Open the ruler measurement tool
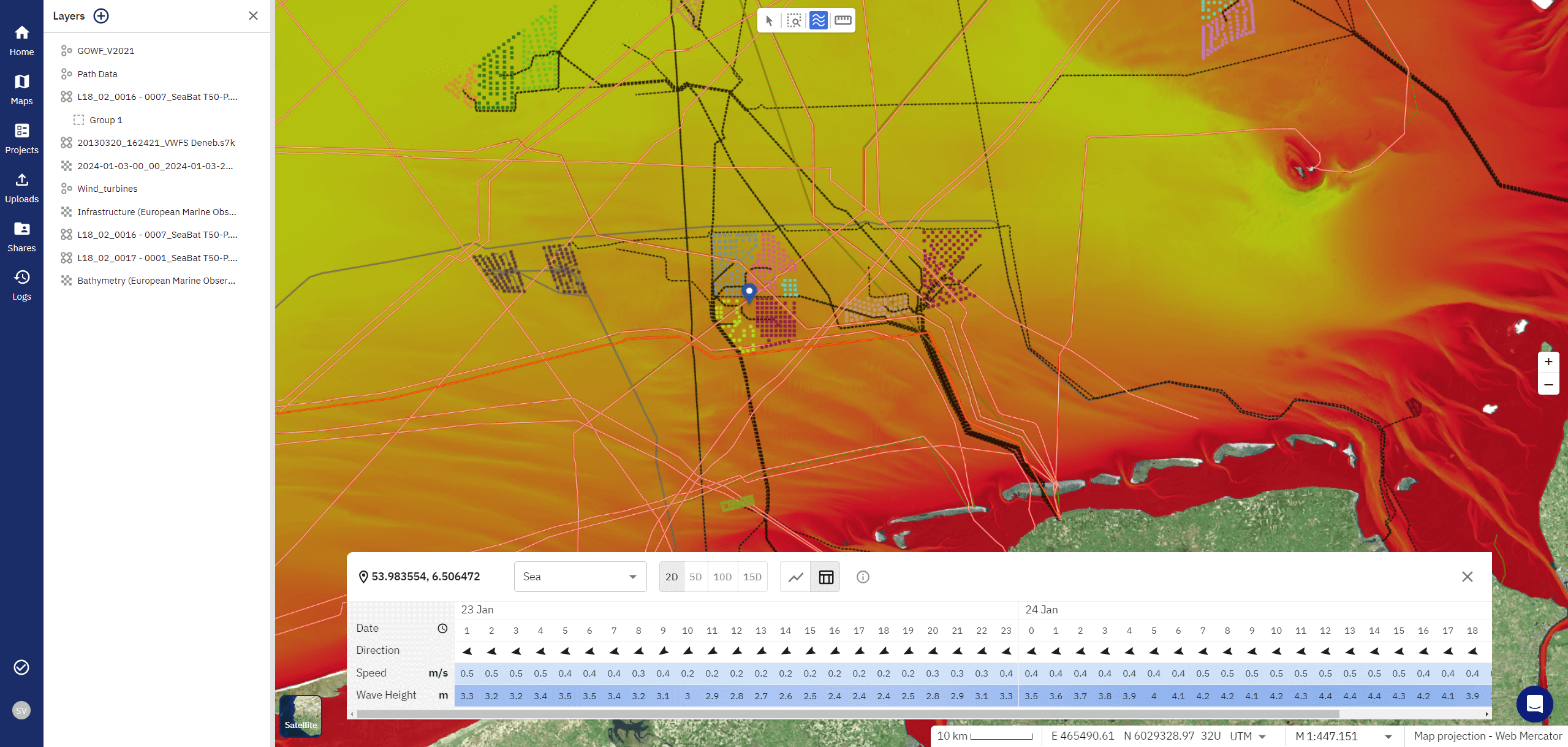The height and width of the screenshot is (747, 1568). click(844, 20)
